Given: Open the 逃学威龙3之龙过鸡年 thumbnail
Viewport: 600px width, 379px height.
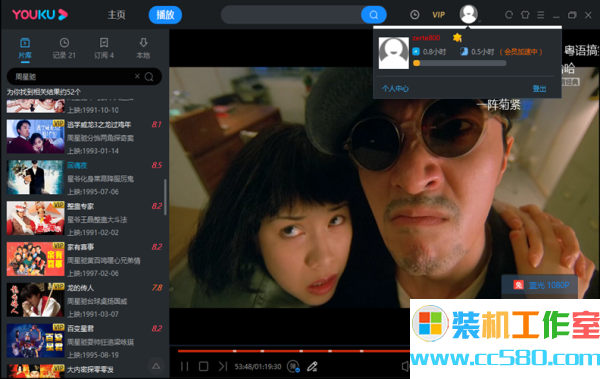Looking at the screenshot, I should point(35,136).
